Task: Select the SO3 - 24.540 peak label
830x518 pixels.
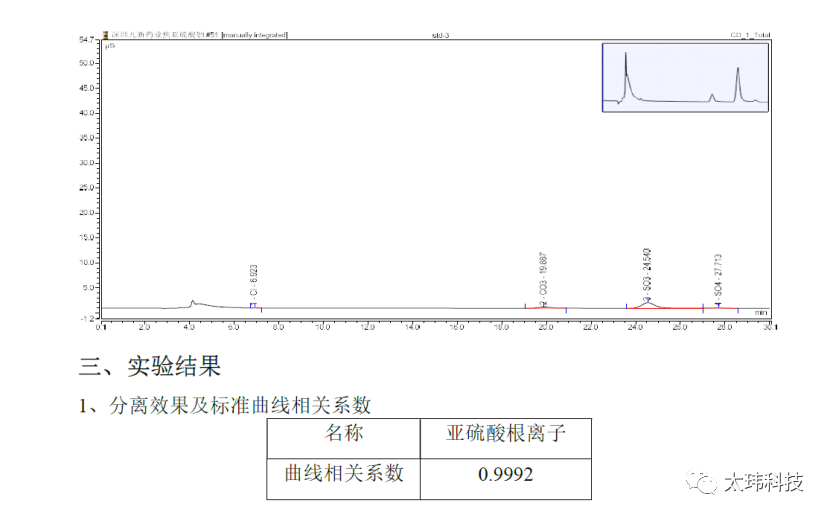Action: coord(647,271)
